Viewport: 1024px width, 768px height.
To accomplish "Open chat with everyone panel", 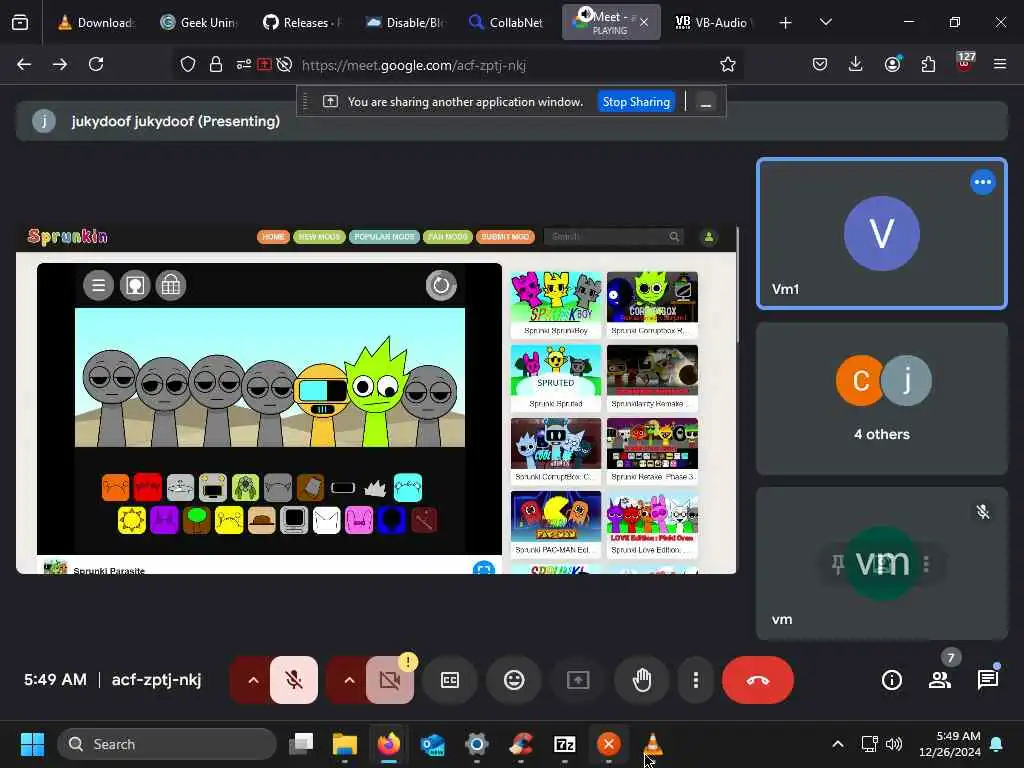I will tap(988, 680).
